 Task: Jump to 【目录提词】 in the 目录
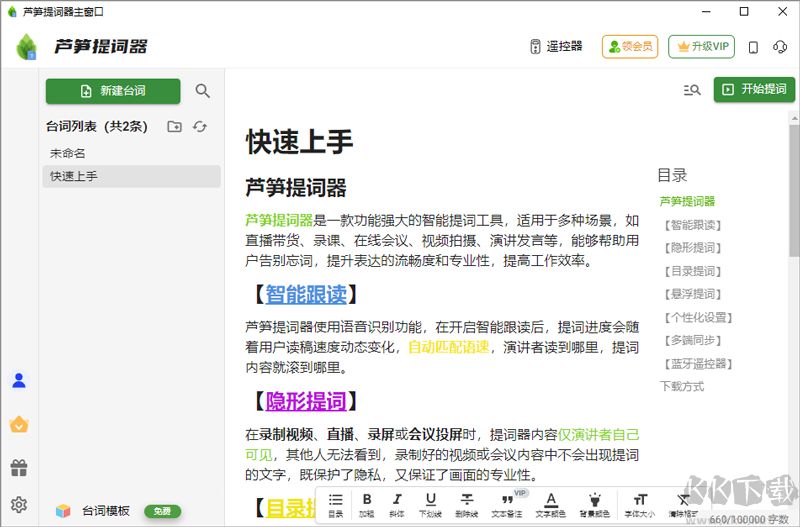(693, 271)
